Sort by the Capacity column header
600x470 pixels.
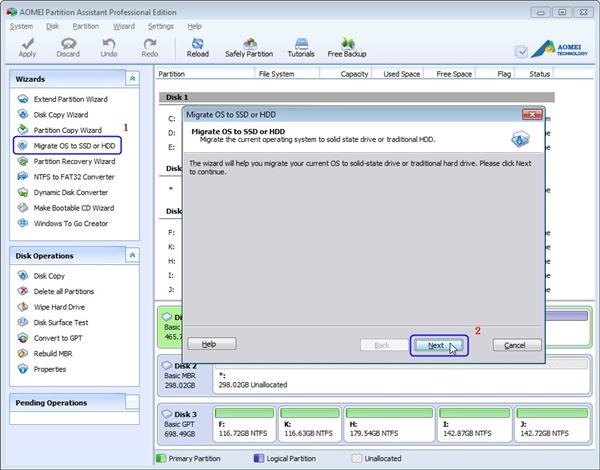(x=346, y=74)
